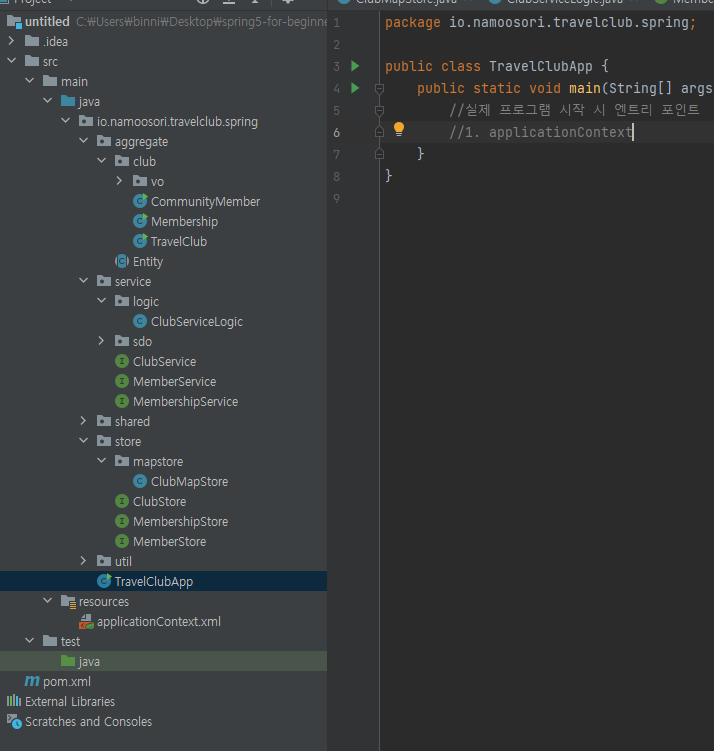The height and width of the screenshot is (751, 714).
Task: Click the CommunityMember class icon
Action: coord(140,201)
